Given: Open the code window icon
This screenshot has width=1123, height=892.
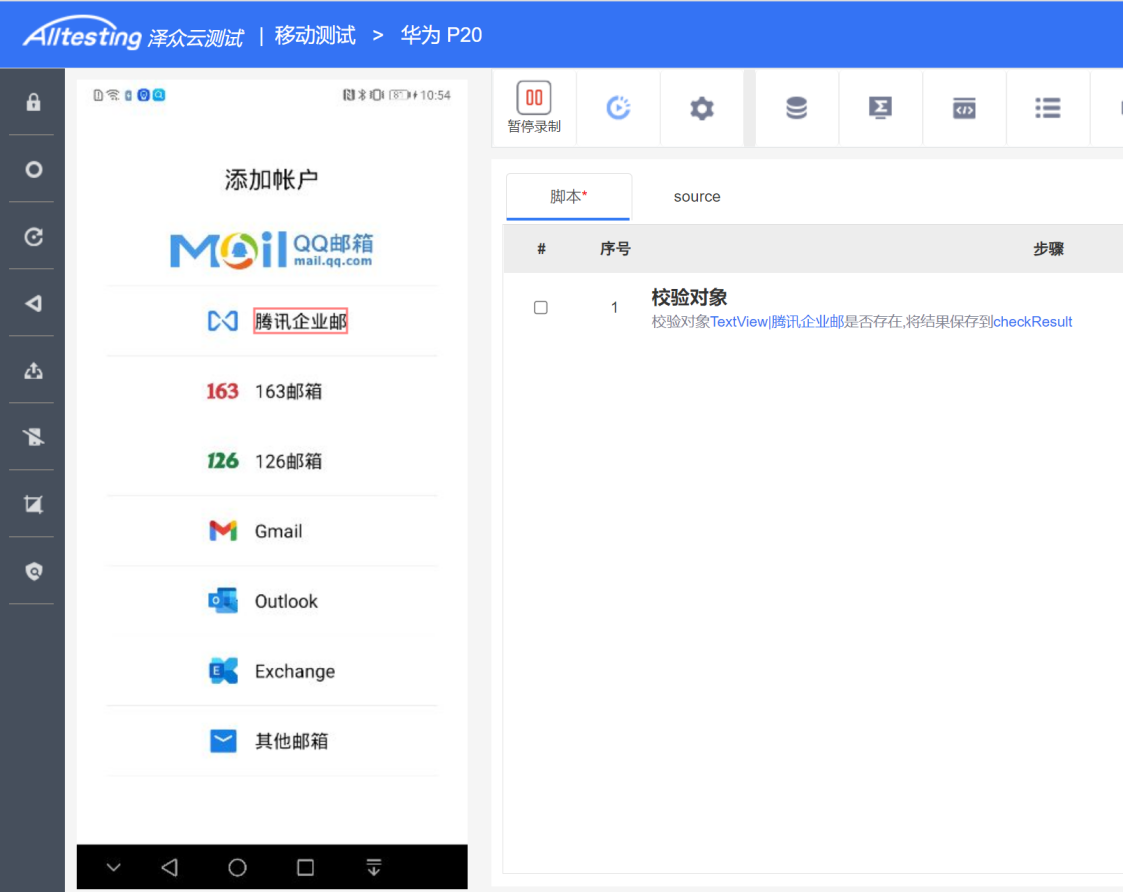Looking at the screenshot, I should pyautogui.click(x=964, y=108).
